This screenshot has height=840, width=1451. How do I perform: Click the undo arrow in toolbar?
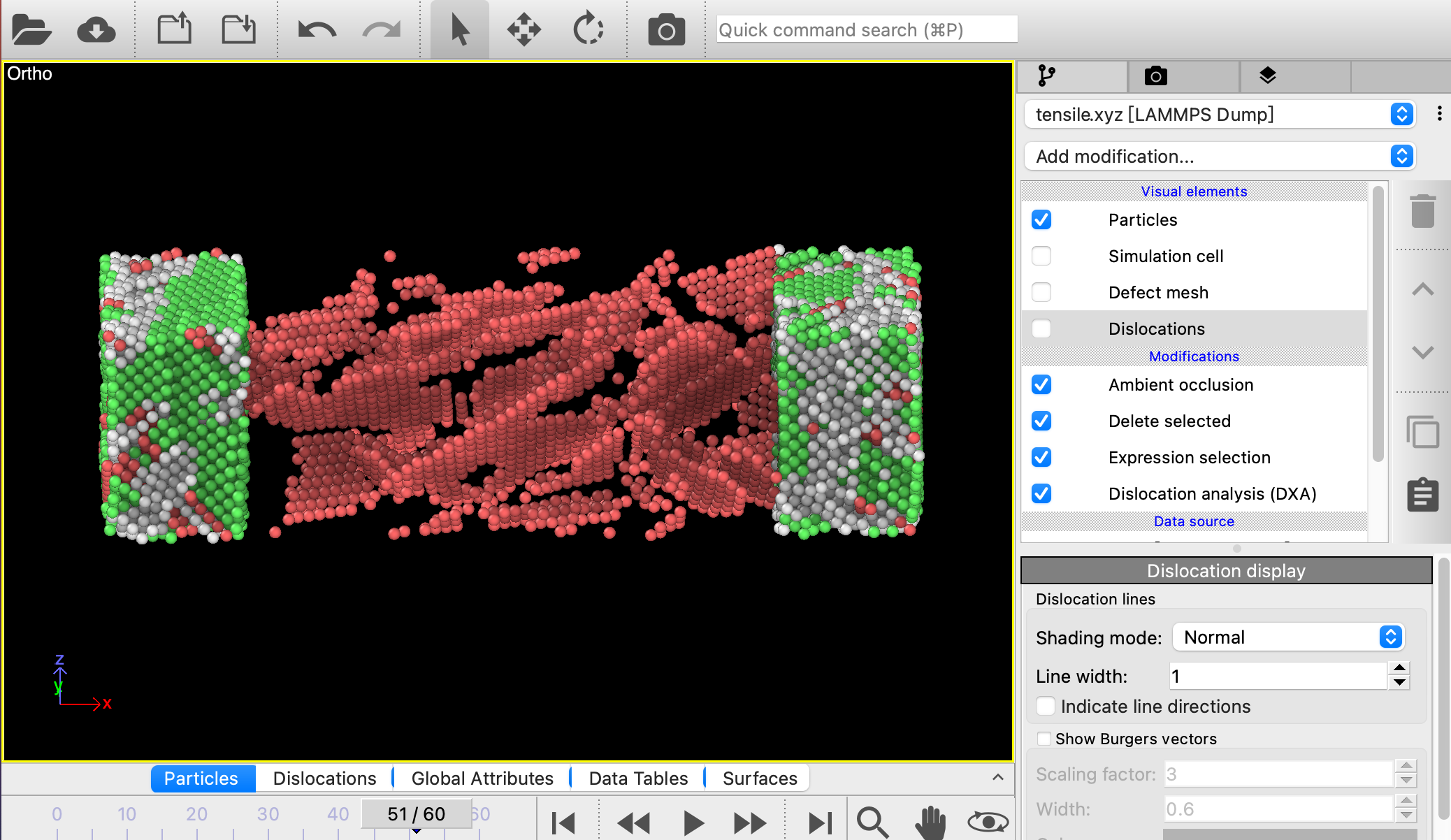tap(317, 30)
